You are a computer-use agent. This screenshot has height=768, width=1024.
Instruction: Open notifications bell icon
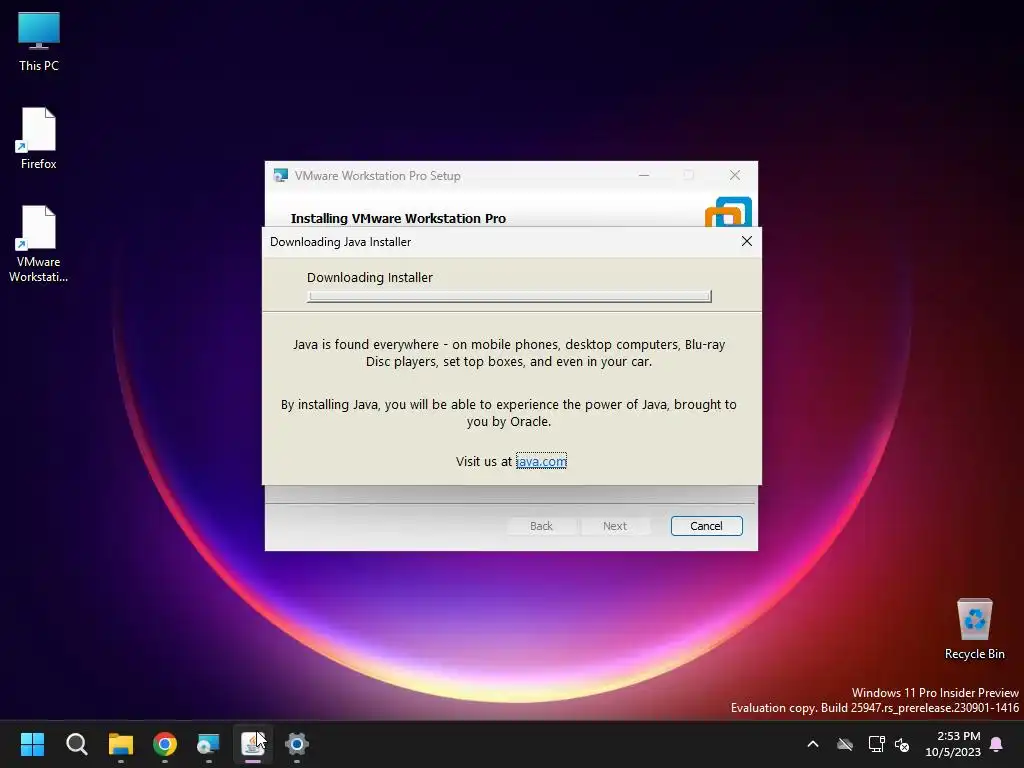[x=997, y=744]
